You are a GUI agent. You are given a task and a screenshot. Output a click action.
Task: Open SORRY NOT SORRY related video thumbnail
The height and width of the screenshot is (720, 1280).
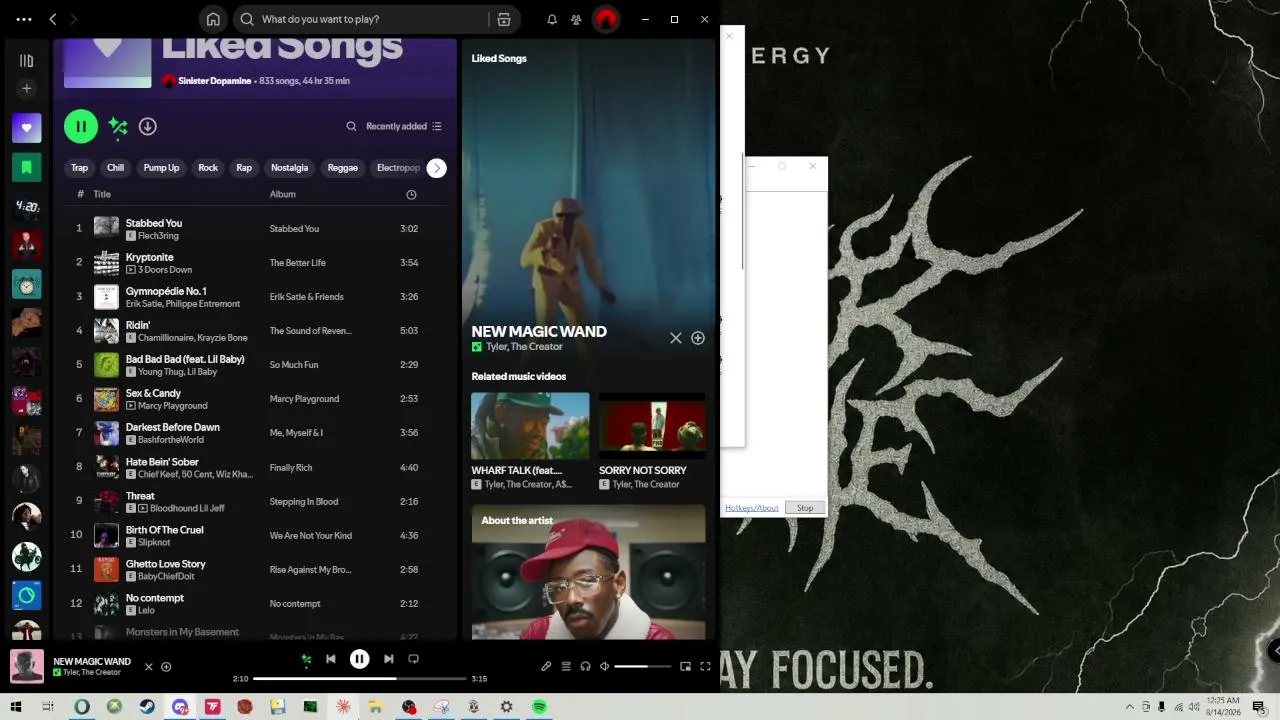pos(652,426)
